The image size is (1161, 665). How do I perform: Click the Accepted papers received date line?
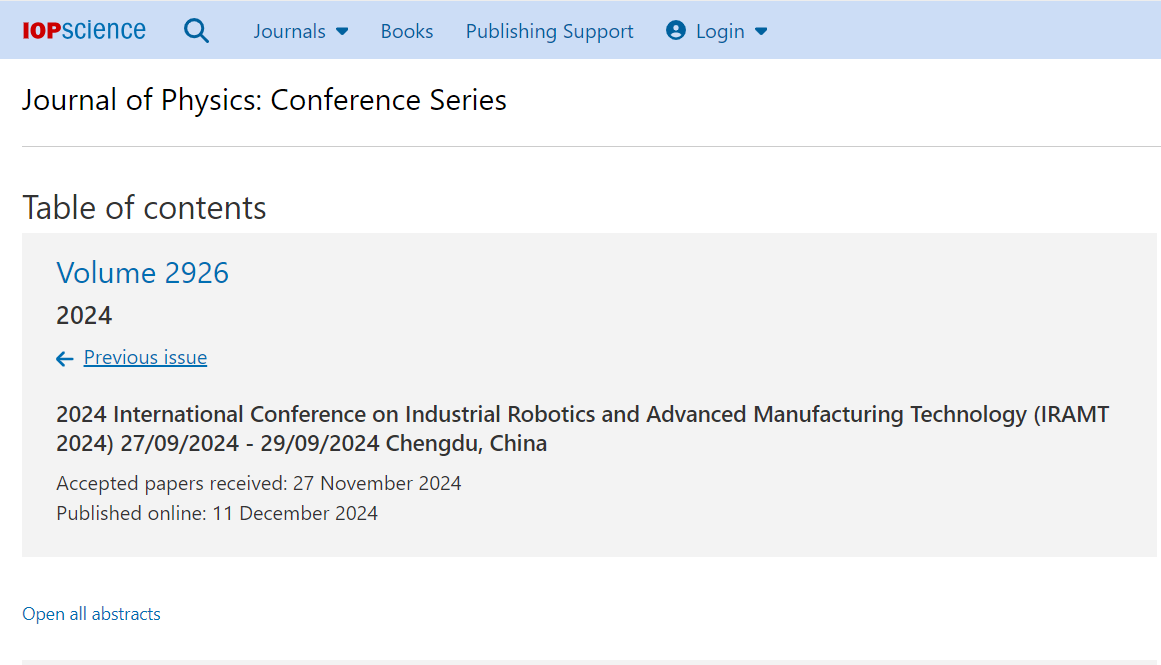(x=258, y=483)
